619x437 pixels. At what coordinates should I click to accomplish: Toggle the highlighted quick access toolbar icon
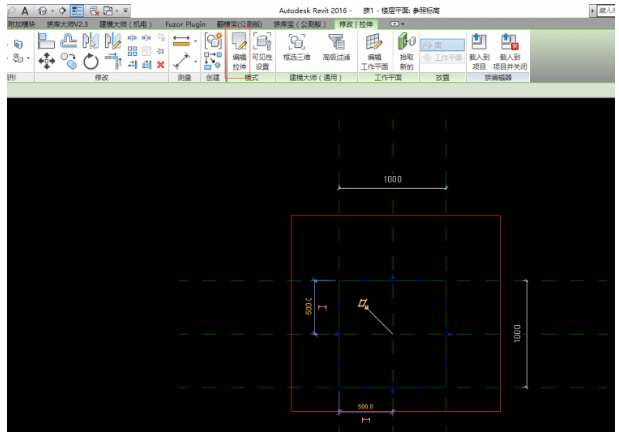click(76, 9)
